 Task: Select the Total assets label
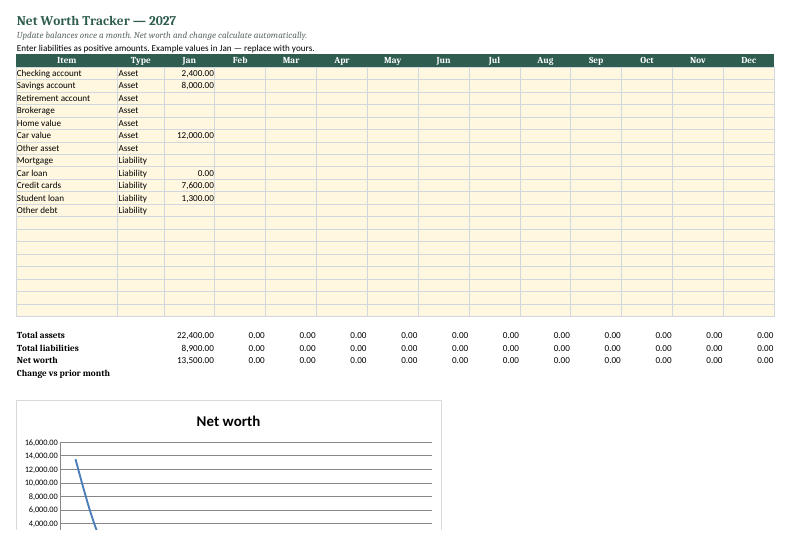40,335
